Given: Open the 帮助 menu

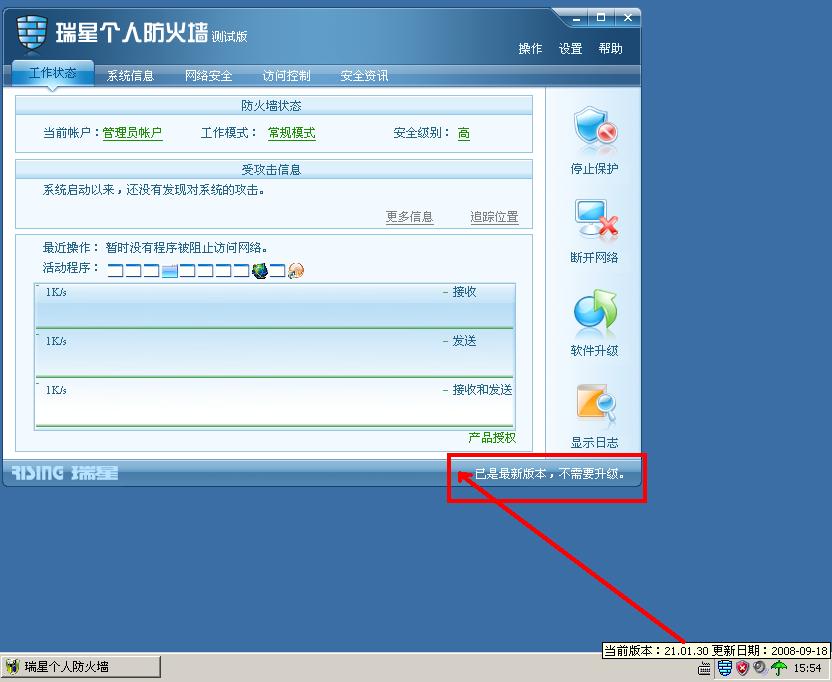Looking at the screenshot, I should coord(610,49).
